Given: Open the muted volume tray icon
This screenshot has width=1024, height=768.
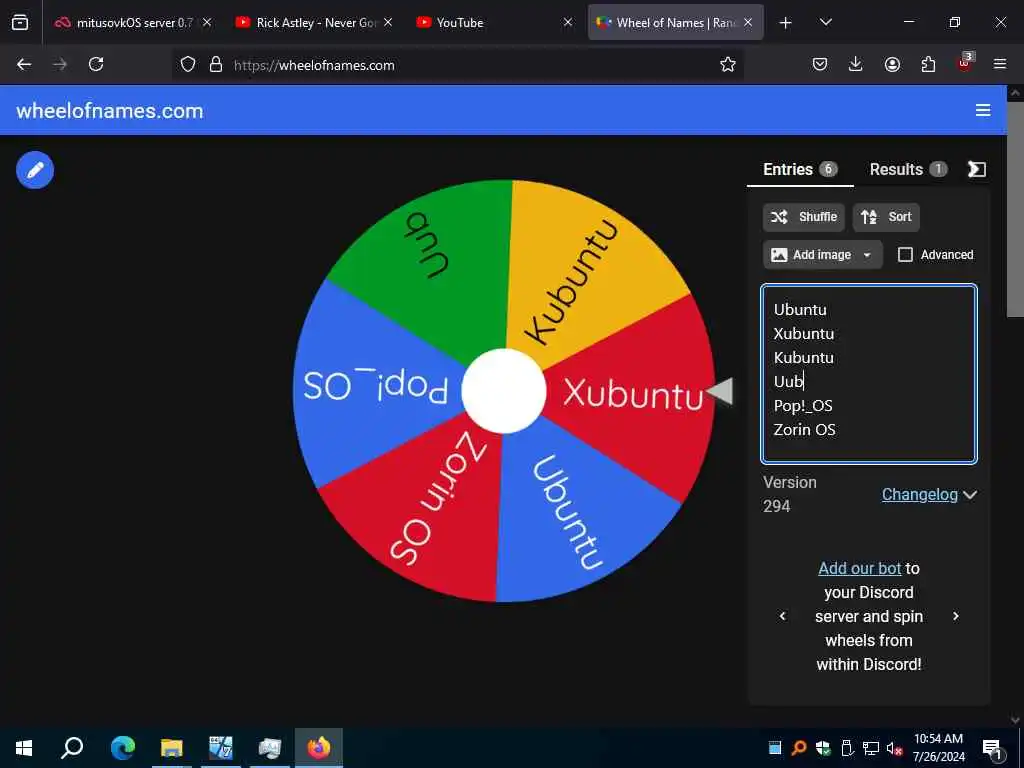Looking at the screenshot, I should (894, 748).
